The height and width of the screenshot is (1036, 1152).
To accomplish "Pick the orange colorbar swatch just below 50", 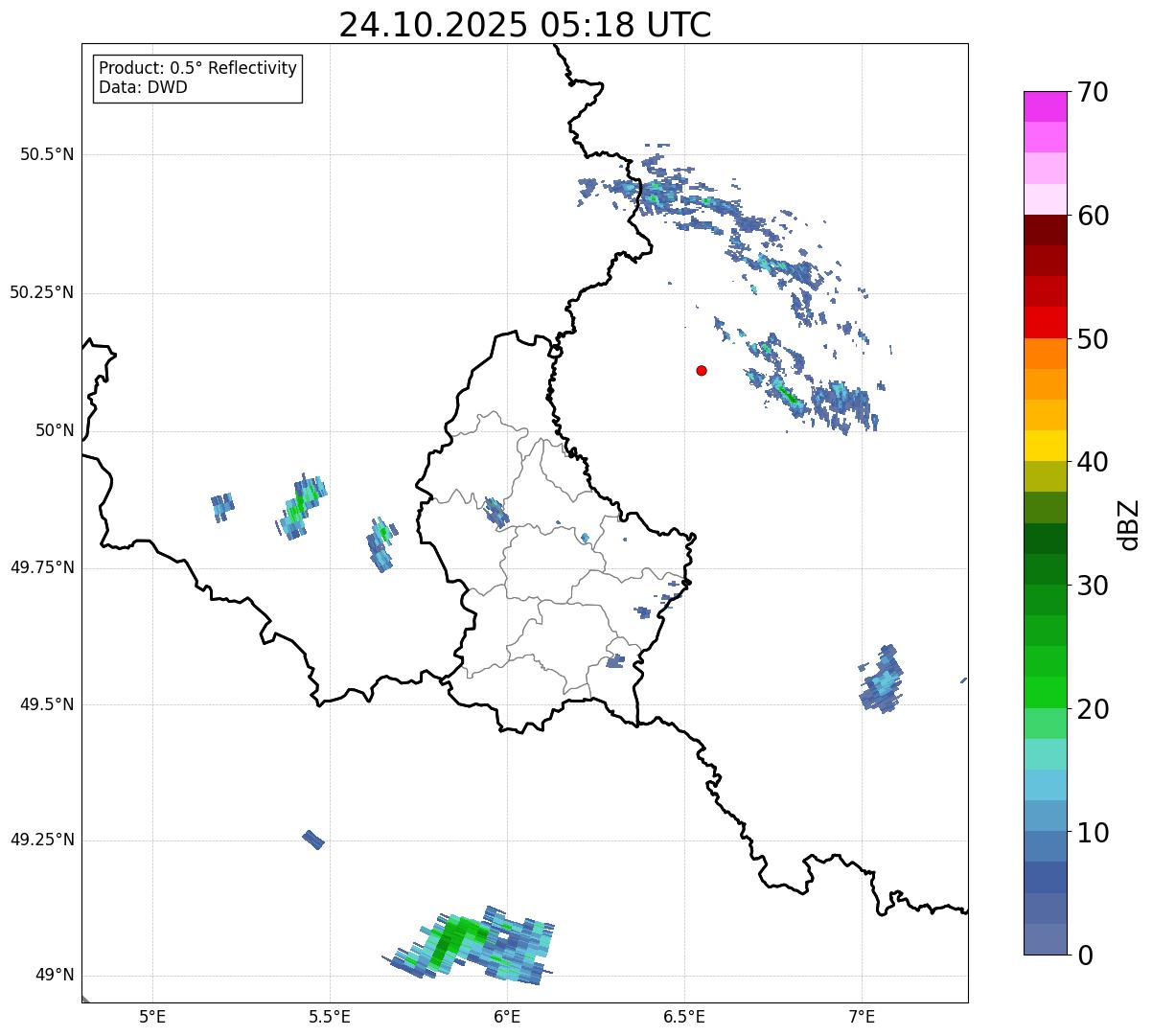I will pyautogui.click(x=1045, y=354).
